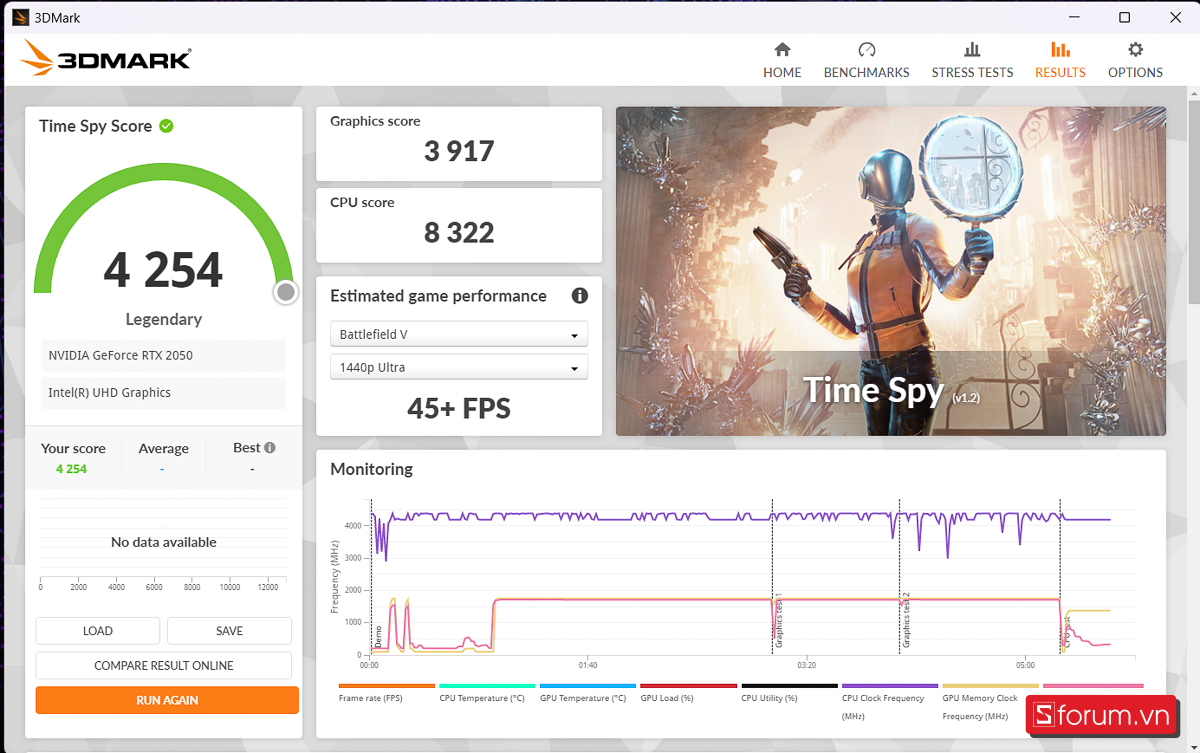
Task: Click the LOAD button
Action: (98, 631)
